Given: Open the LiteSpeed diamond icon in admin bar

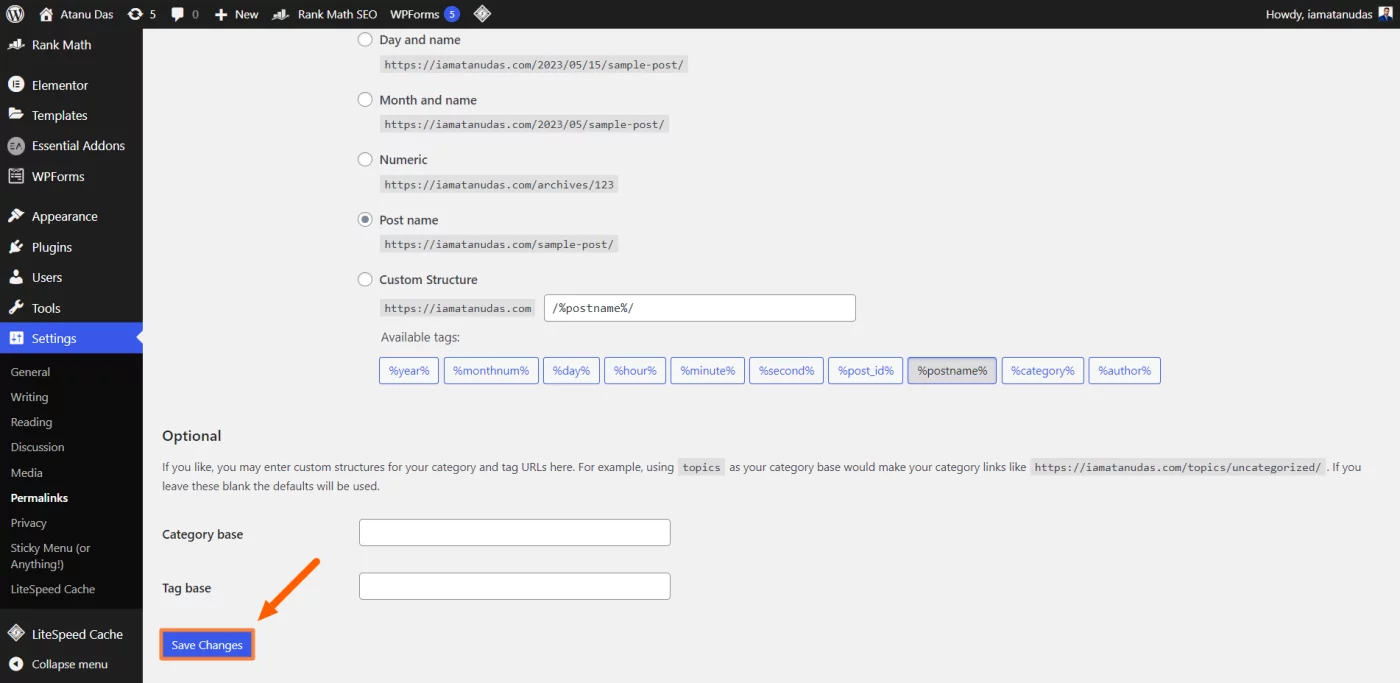Looking at the screenshot, I should pos(481,14).
